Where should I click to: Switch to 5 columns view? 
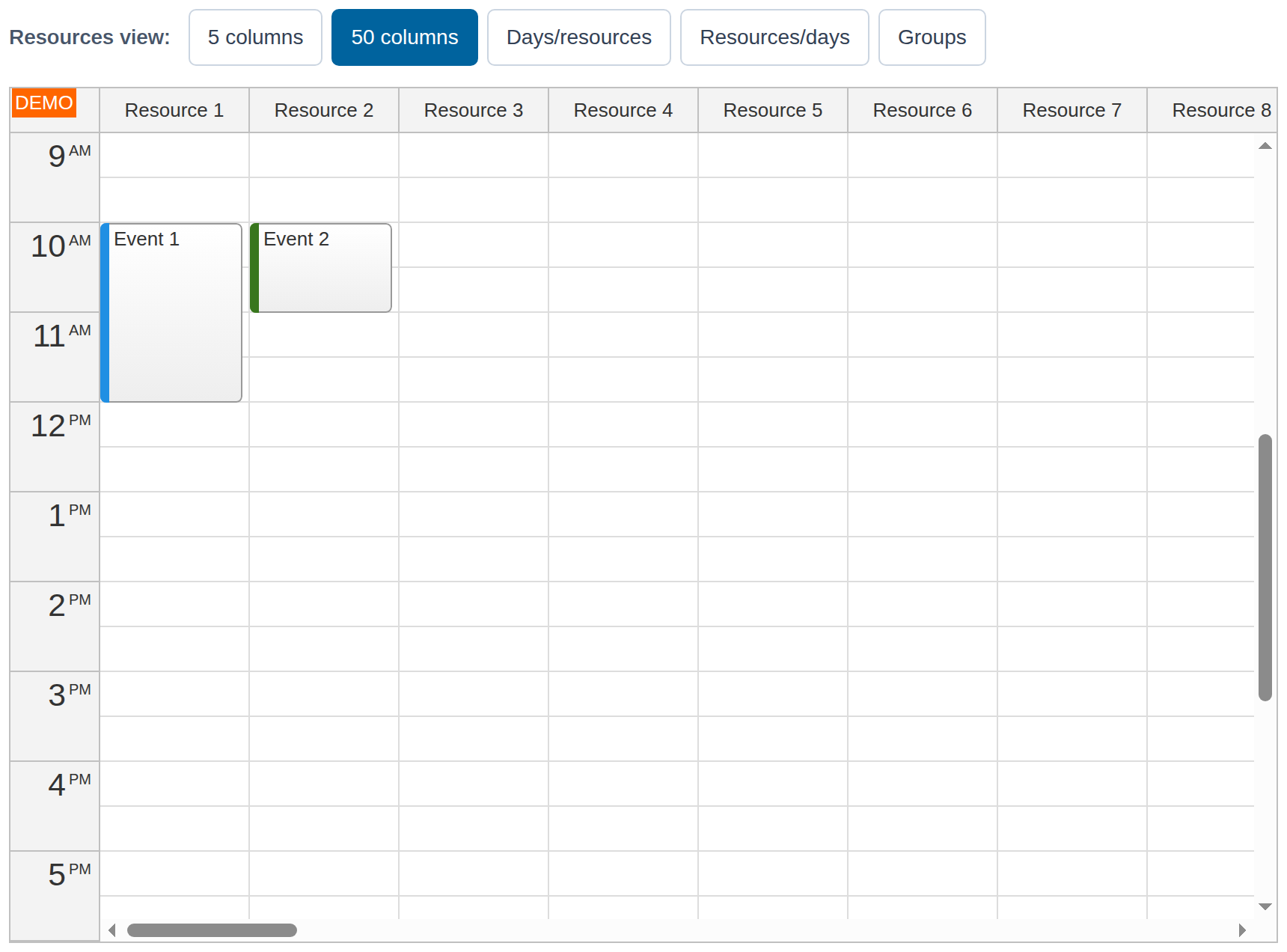(255, 37)
